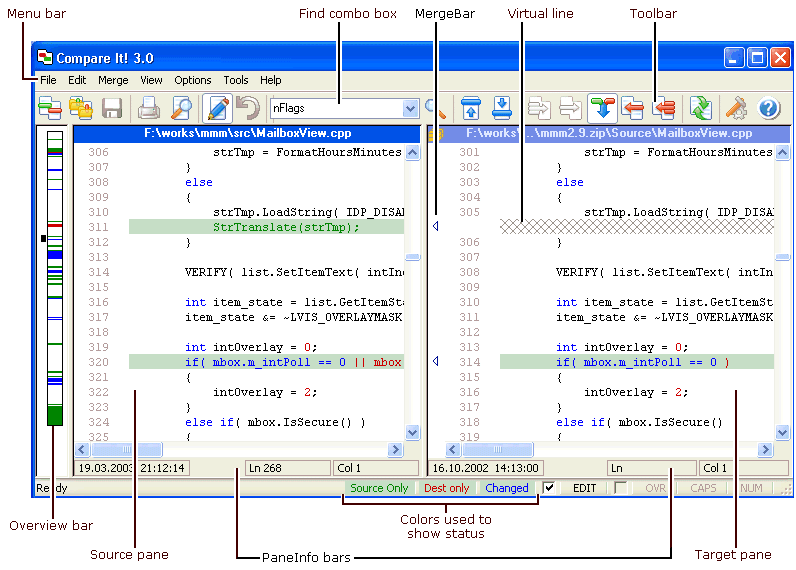Image resolution: width=796 pixels, height=570 pixels.
Task: Click source pane horizontal scroll right arrow
Action: pos(395,449)
